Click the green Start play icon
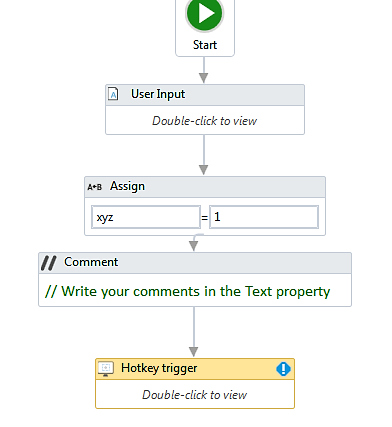This screenshot has height=427, width=392. [x=204, y=14]
